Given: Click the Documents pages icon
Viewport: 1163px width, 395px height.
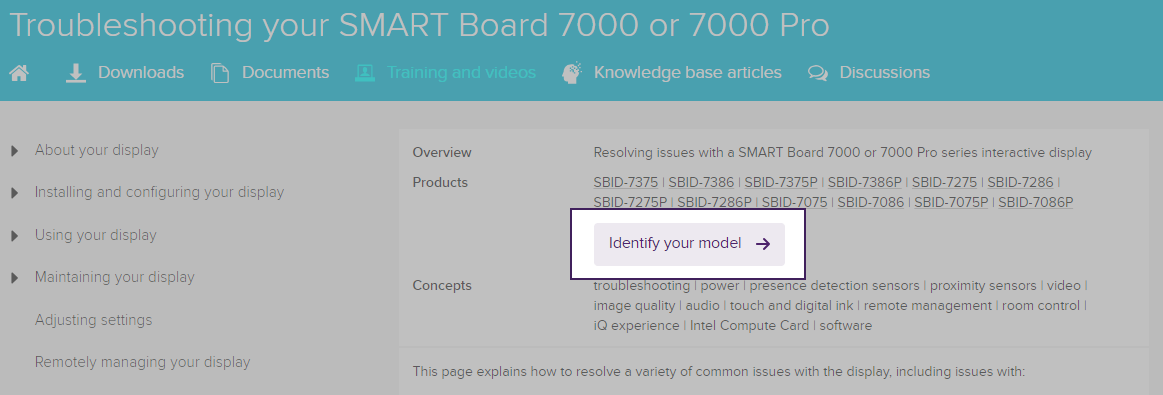Looking at the screenshot, I should click(220, 73).
